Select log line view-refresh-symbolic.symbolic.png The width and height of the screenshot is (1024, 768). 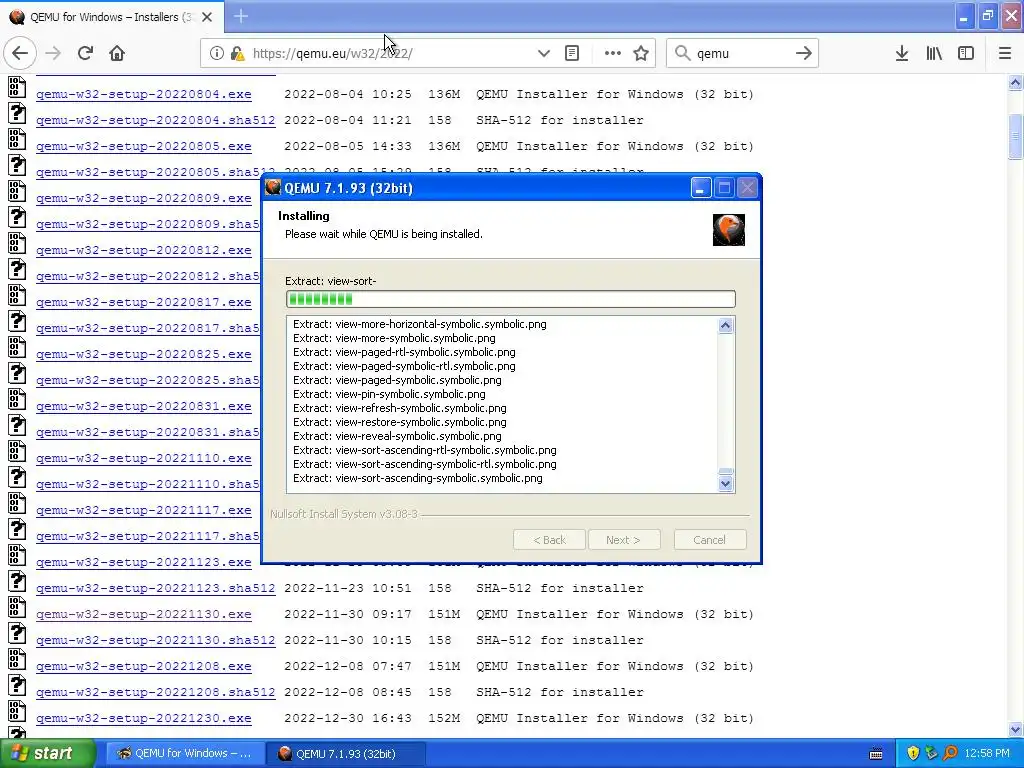coord(400,408)
